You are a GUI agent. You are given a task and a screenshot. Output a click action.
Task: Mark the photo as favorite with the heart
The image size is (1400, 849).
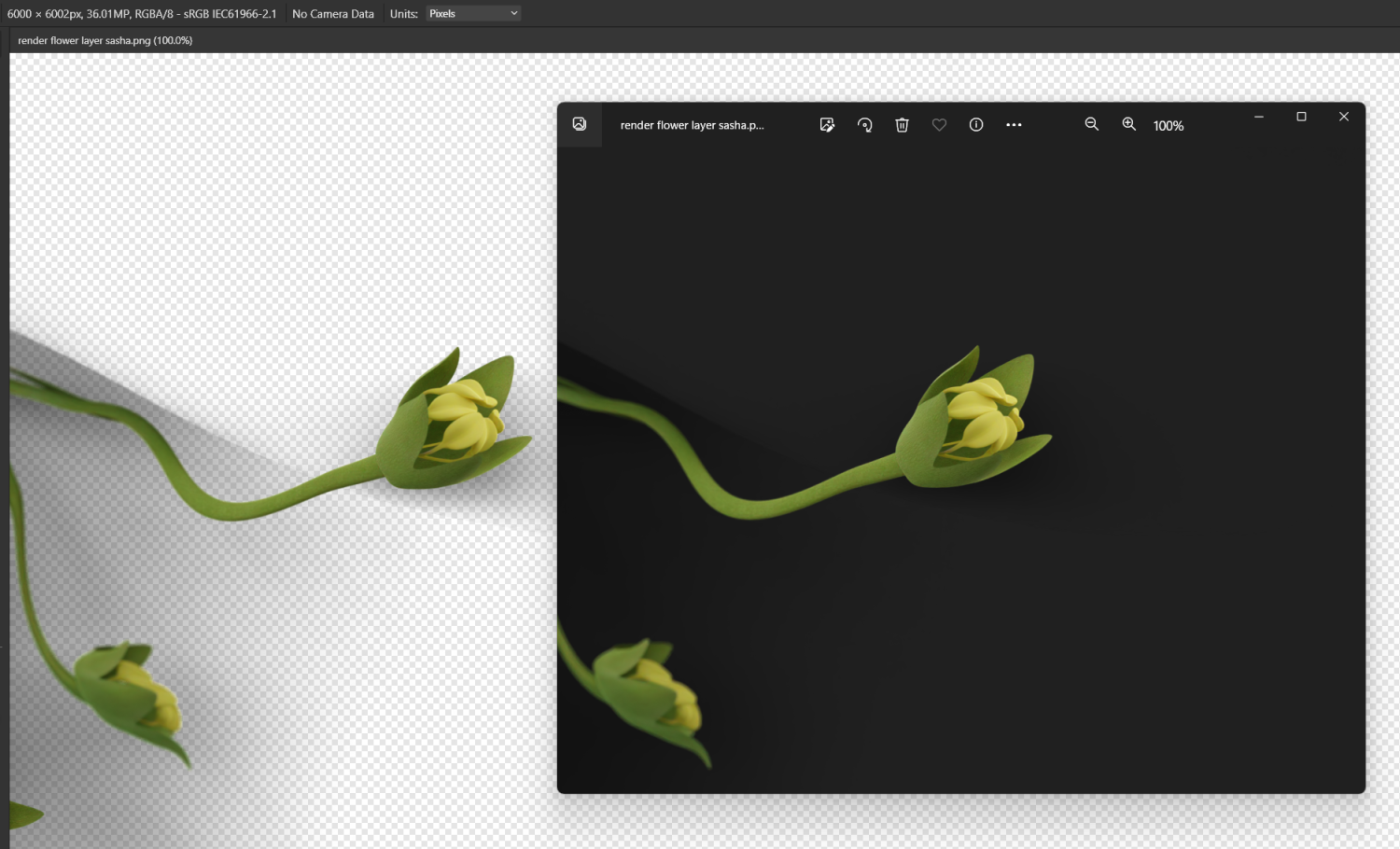click(x=939, y=124)
